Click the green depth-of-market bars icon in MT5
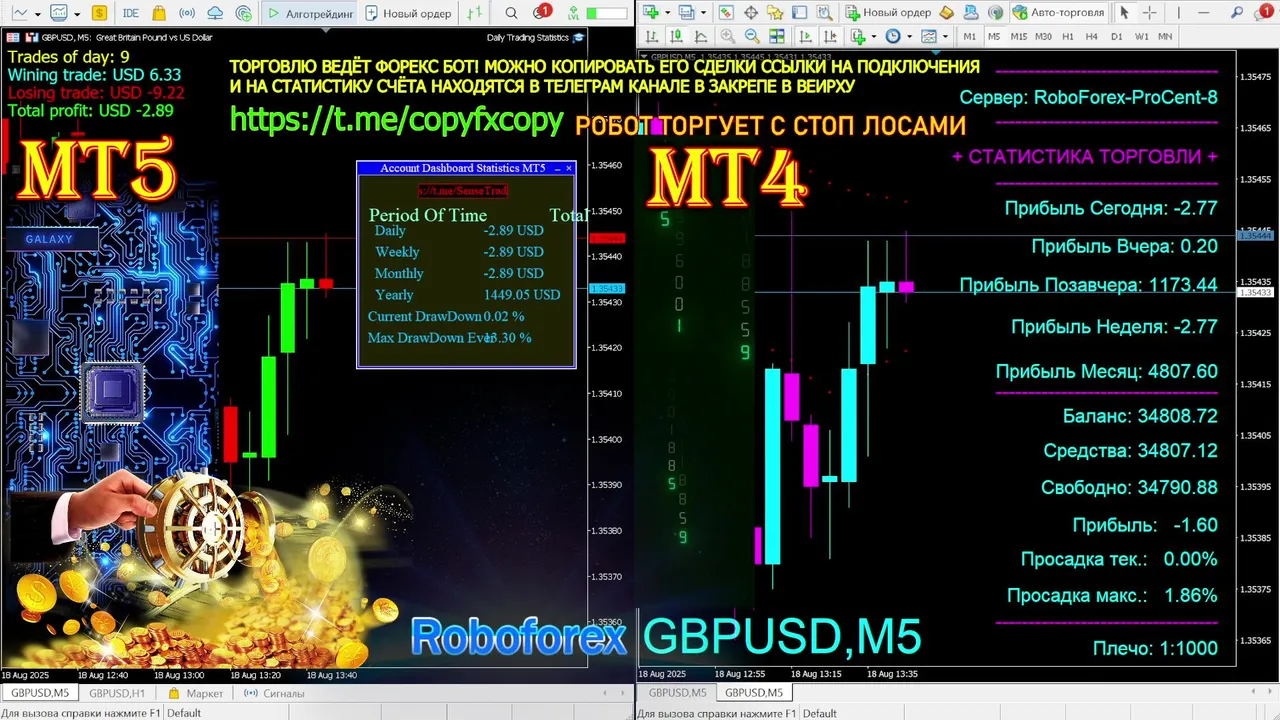 (475, 13)
